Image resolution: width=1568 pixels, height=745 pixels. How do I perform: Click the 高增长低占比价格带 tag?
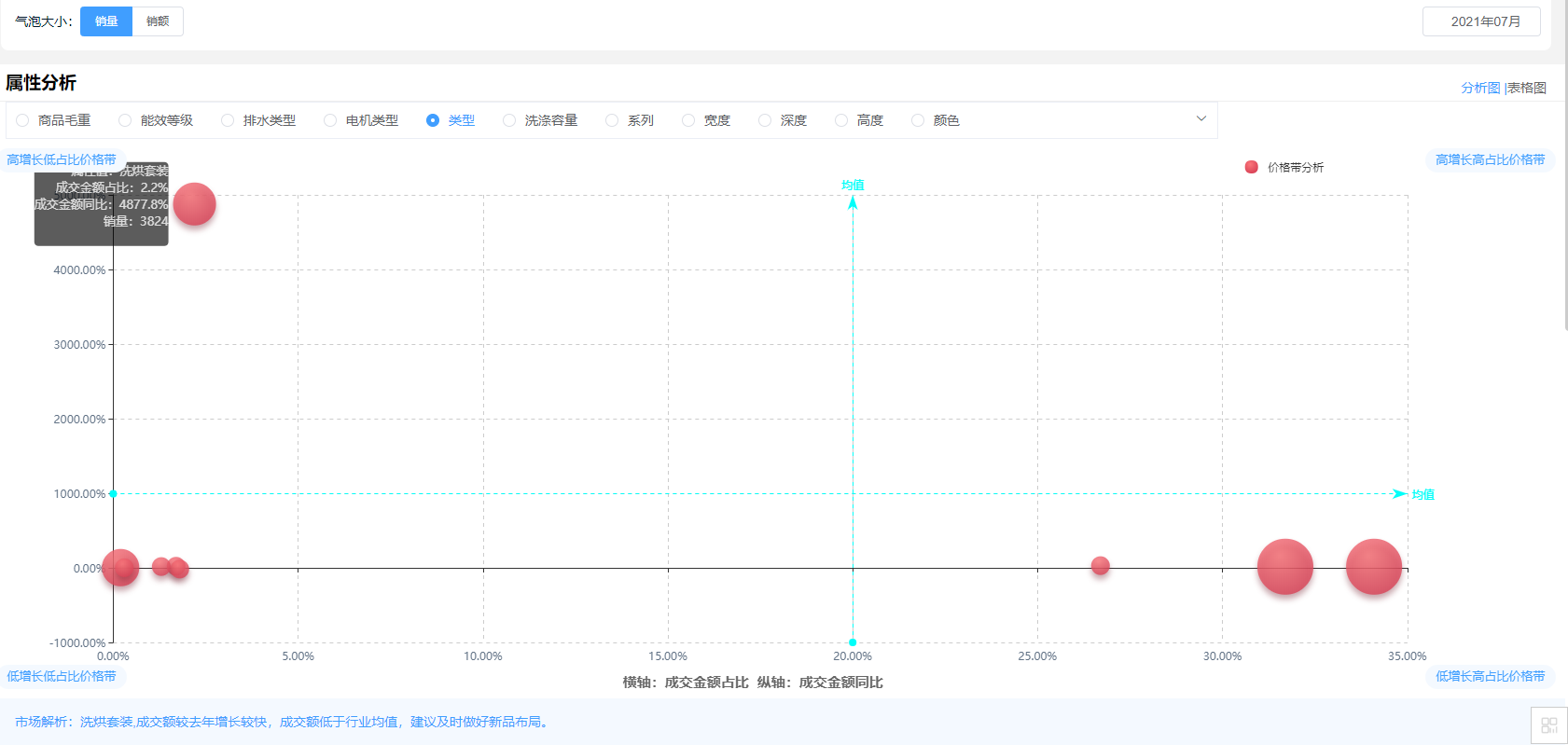tap(62, 159)
